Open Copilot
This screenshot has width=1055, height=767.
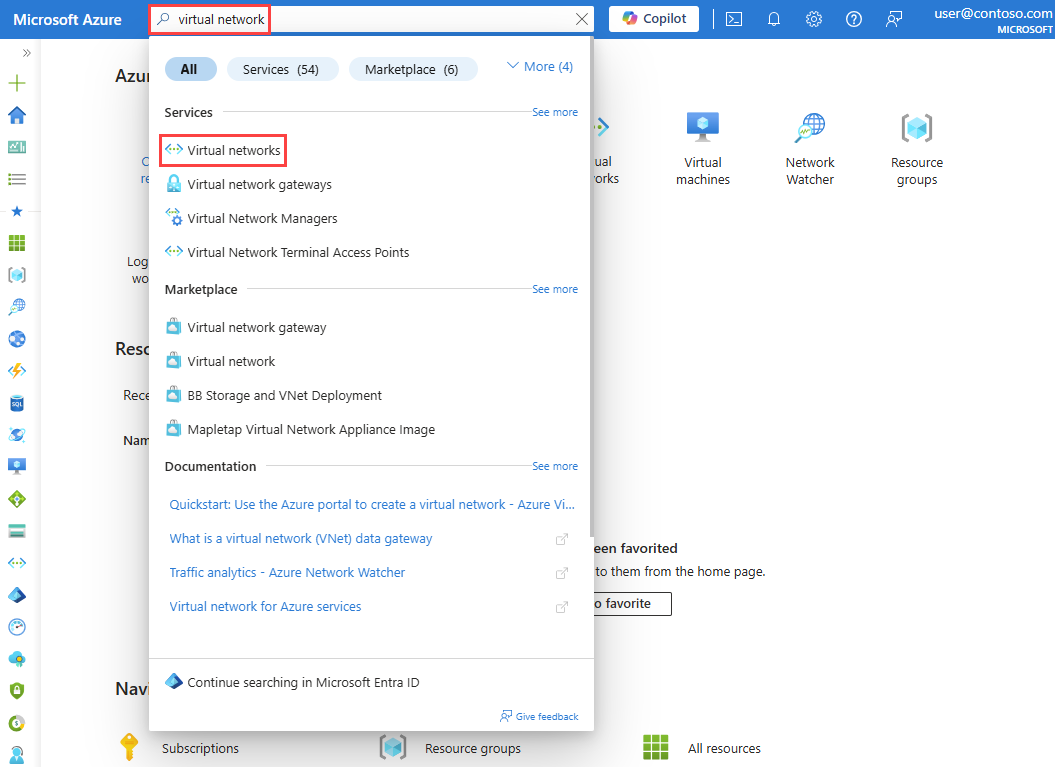click(653, 18)
